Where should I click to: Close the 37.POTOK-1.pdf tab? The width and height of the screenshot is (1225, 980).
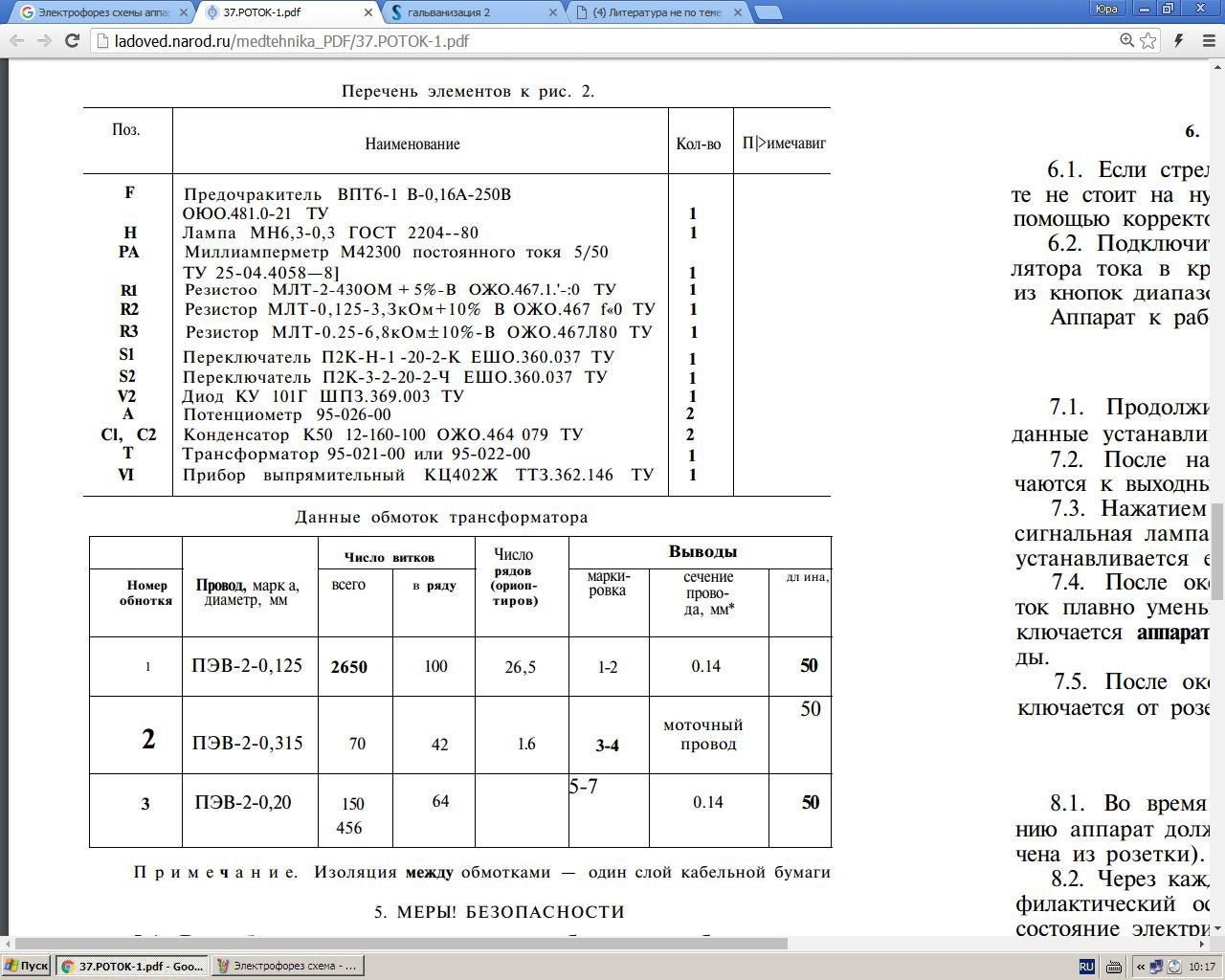pyautogui.click(x=368, y=12)
